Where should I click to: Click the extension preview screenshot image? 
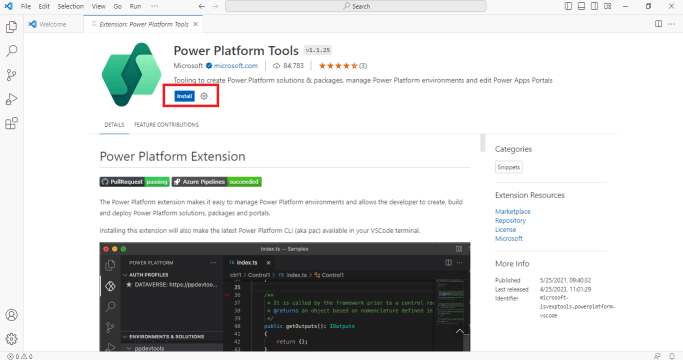[285, 297]
